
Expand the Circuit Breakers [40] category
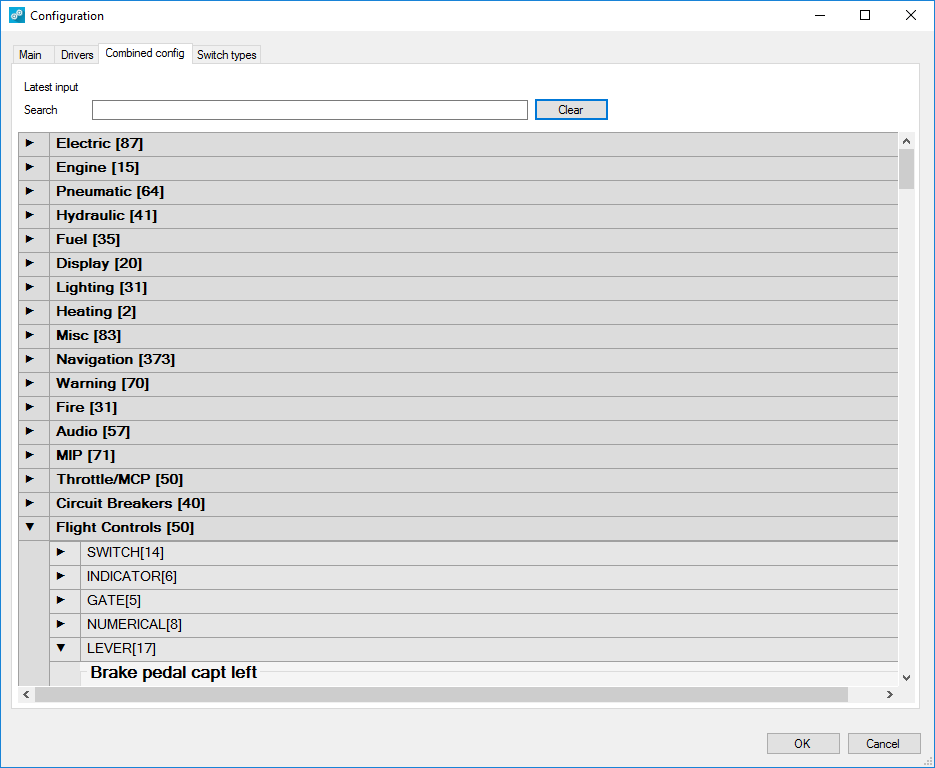pos(30,503)
